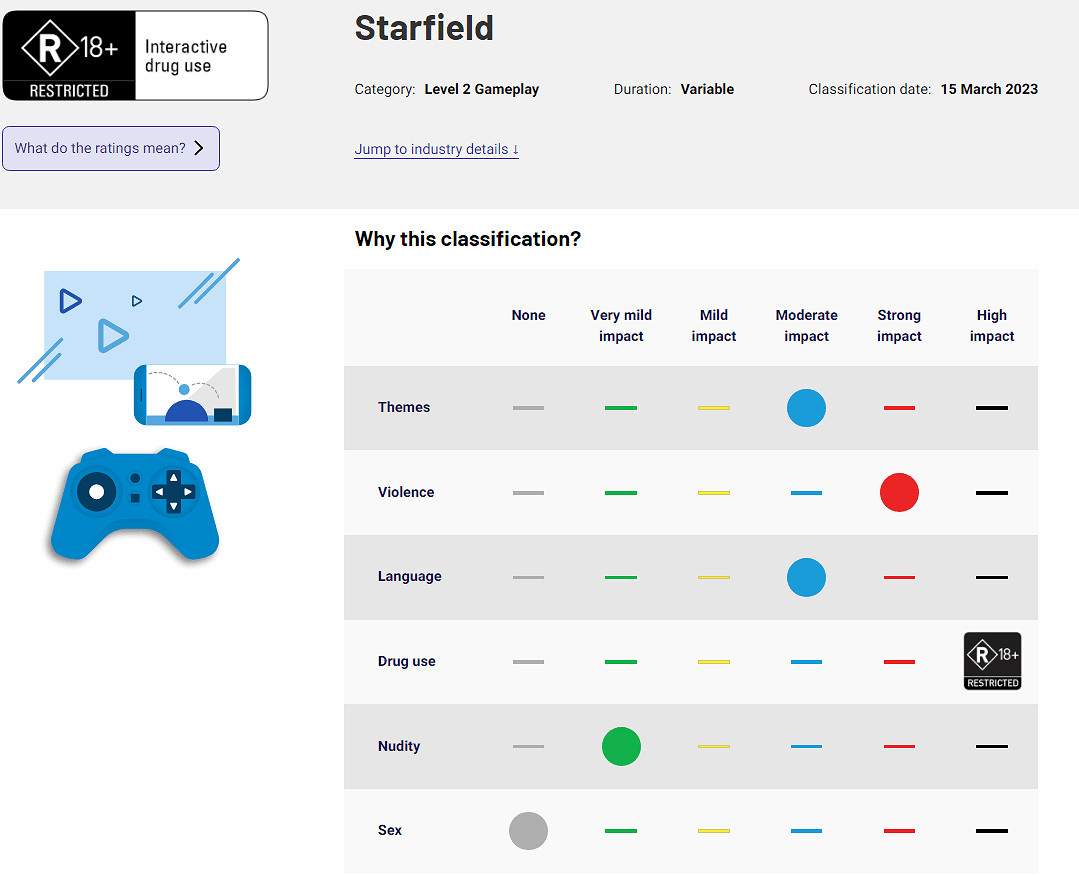Viewport: 1079px width, 876px height.
Task: Click the "Why this classification?" heading
Action: pos(468,239)
